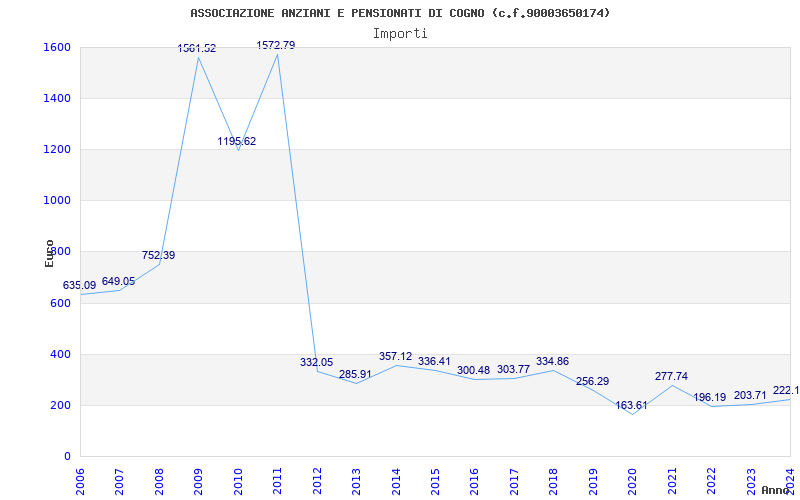The width and height of the screenshot is (800, 500).
Task: Select the x-axis year 2008
Action: (x=159, y=481)
